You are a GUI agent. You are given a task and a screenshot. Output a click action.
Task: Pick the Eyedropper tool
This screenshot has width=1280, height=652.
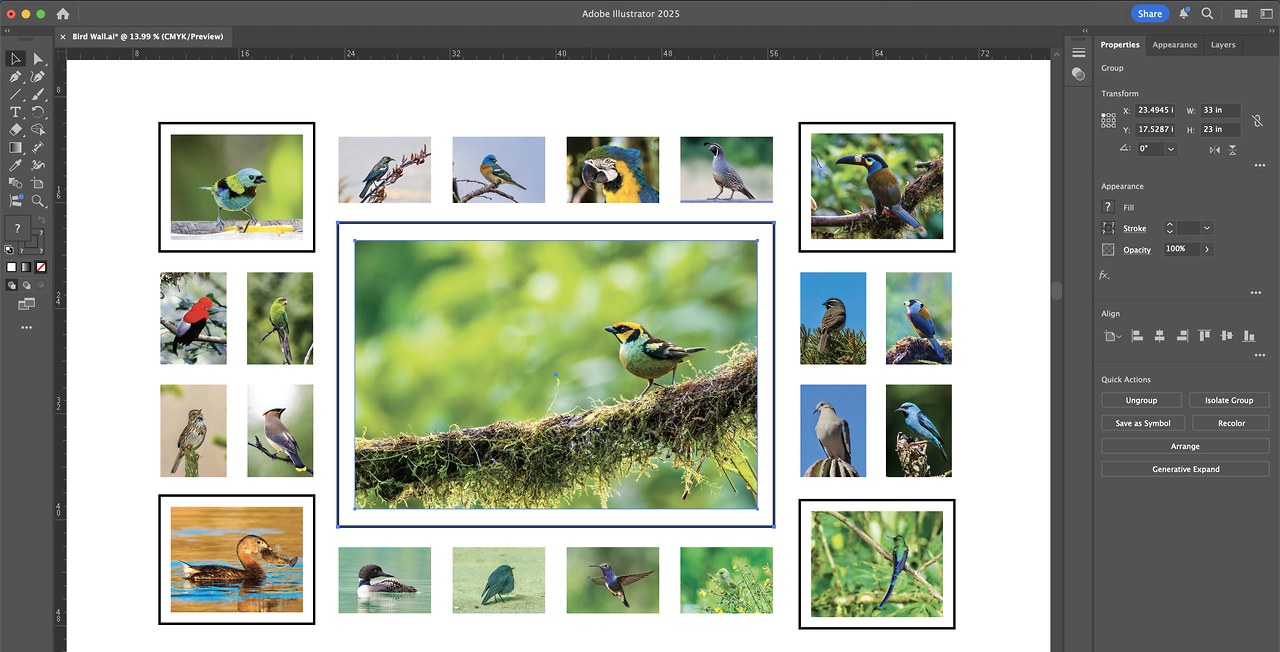click(15, 165)
